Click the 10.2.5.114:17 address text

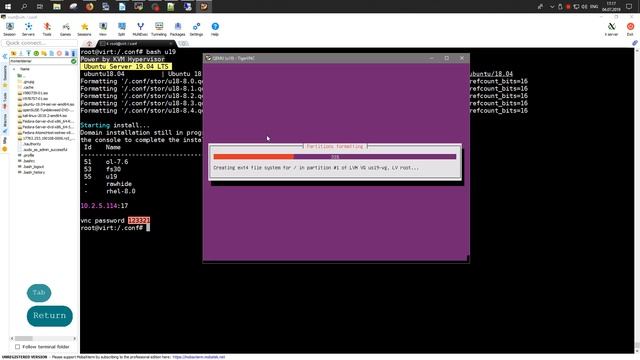[x=104, y=206]
